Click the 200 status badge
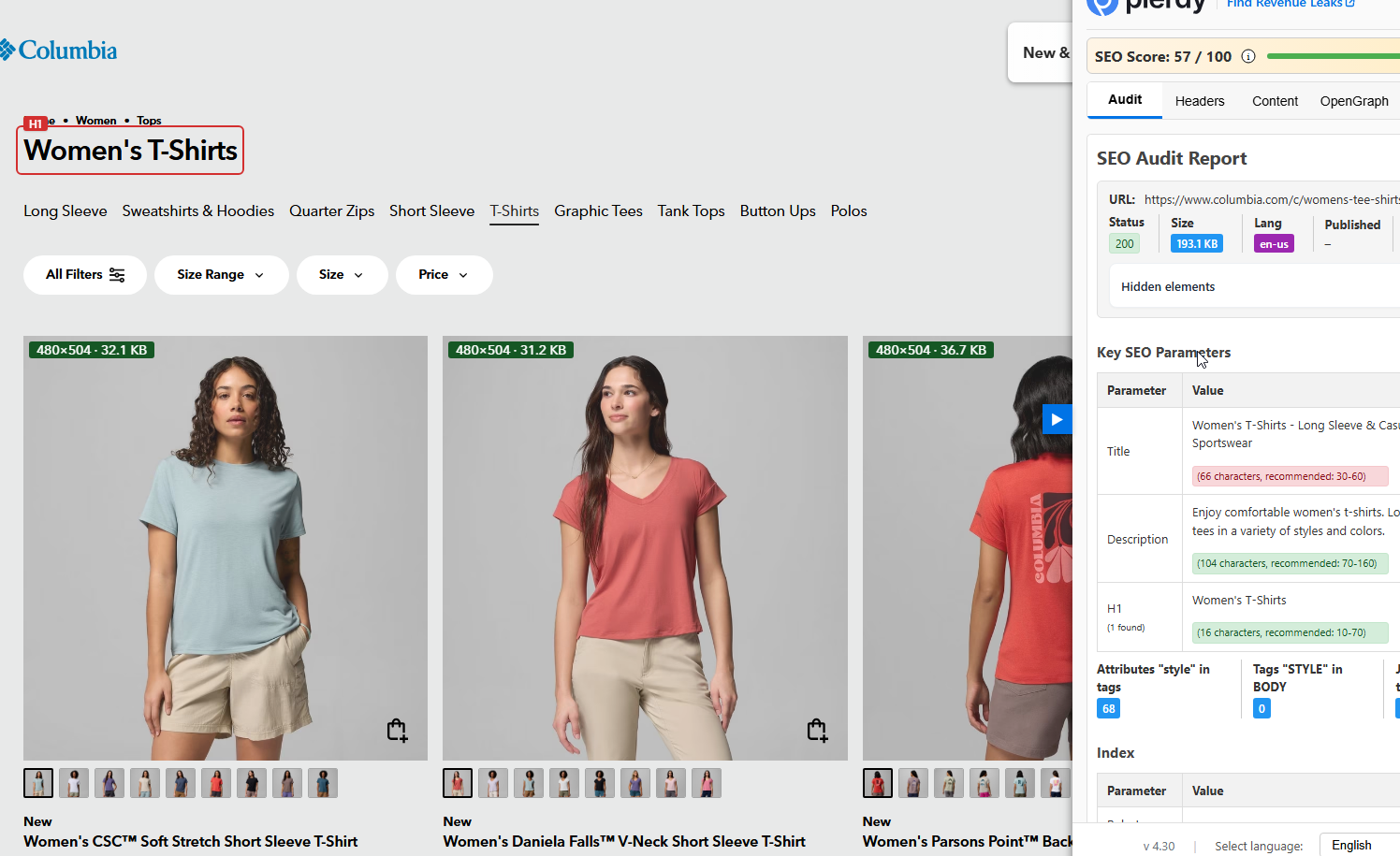The image size is (1400, 856). tap(1124, 244)
